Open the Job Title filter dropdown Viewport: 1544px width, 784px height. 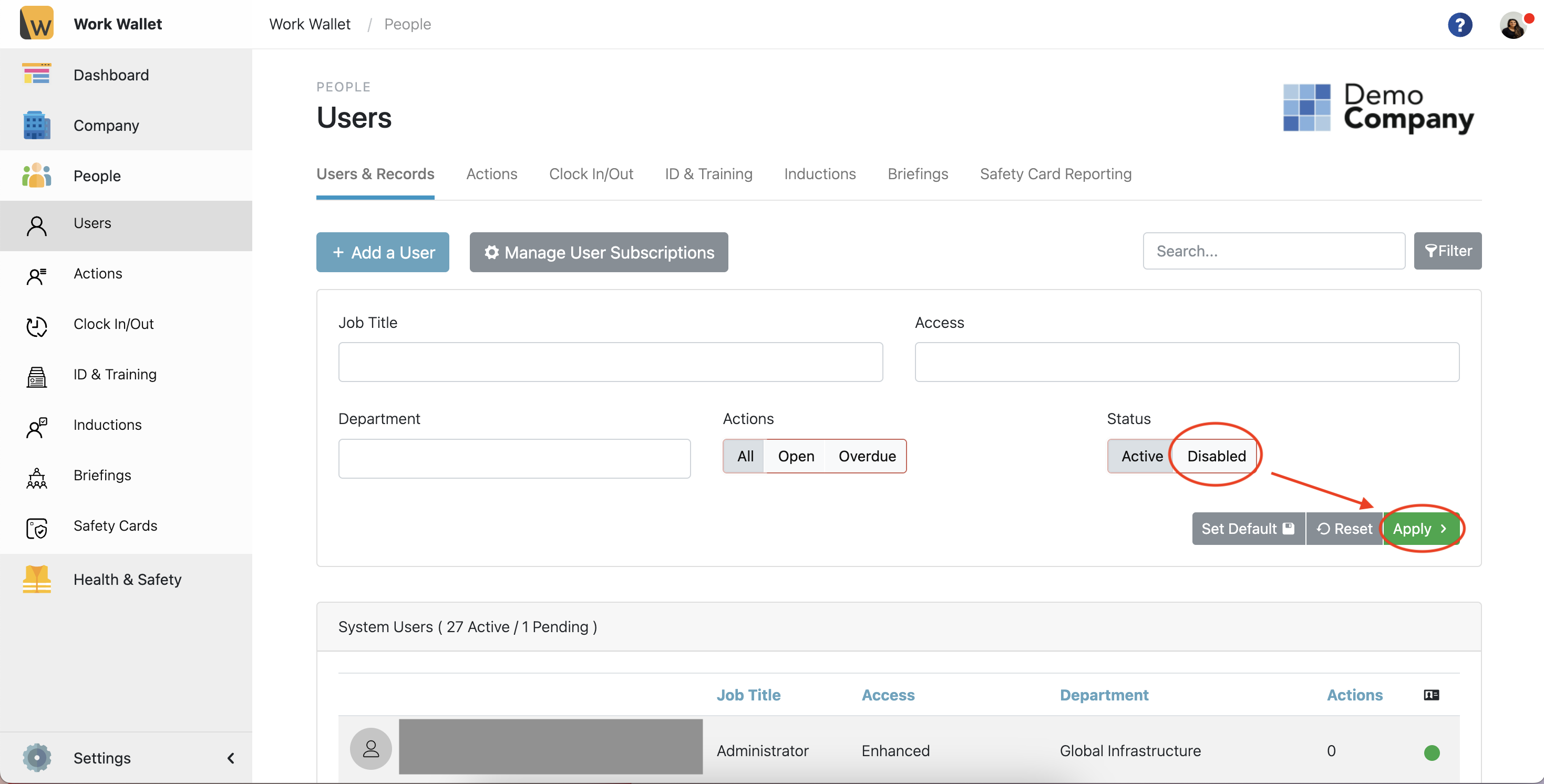click(x=610, y=362)
